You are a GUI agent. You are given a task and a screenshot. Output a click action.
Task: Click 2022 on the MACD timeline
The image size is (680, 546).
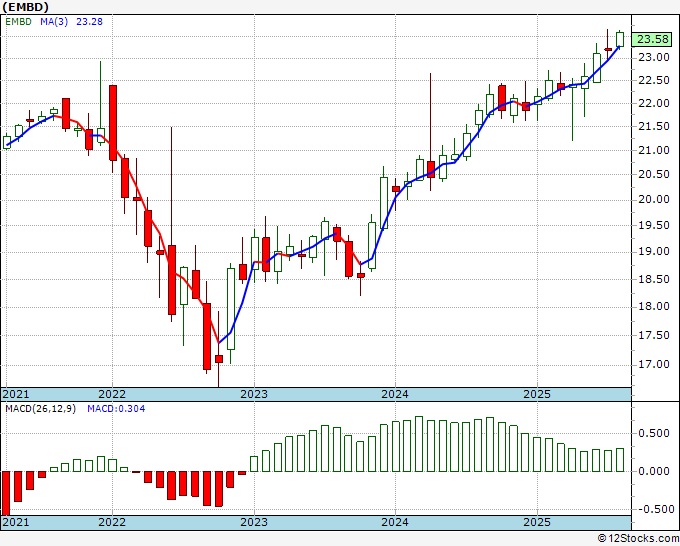click(112, 522)
